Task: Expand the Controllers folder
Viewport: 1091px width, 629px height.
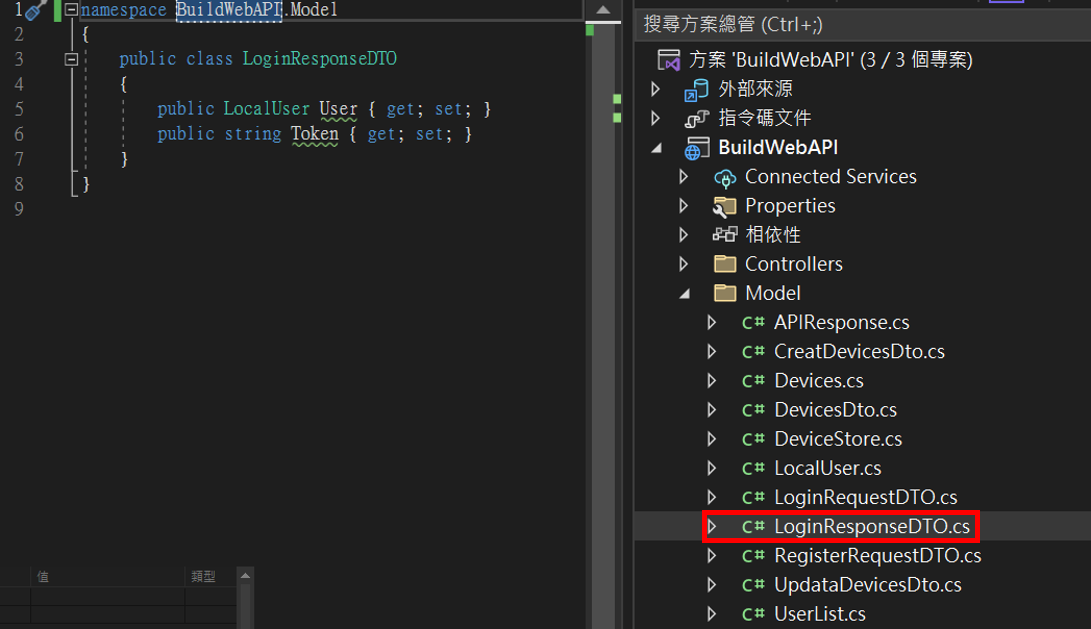Action: coord(683,264)
